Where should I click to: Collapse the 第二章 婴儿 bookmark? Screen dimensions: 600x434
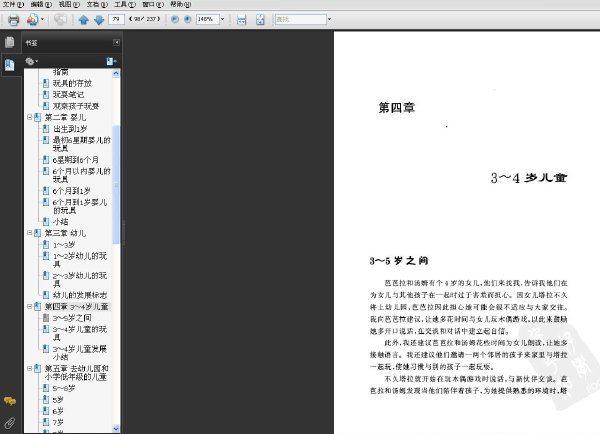click(x=29, y=117)
